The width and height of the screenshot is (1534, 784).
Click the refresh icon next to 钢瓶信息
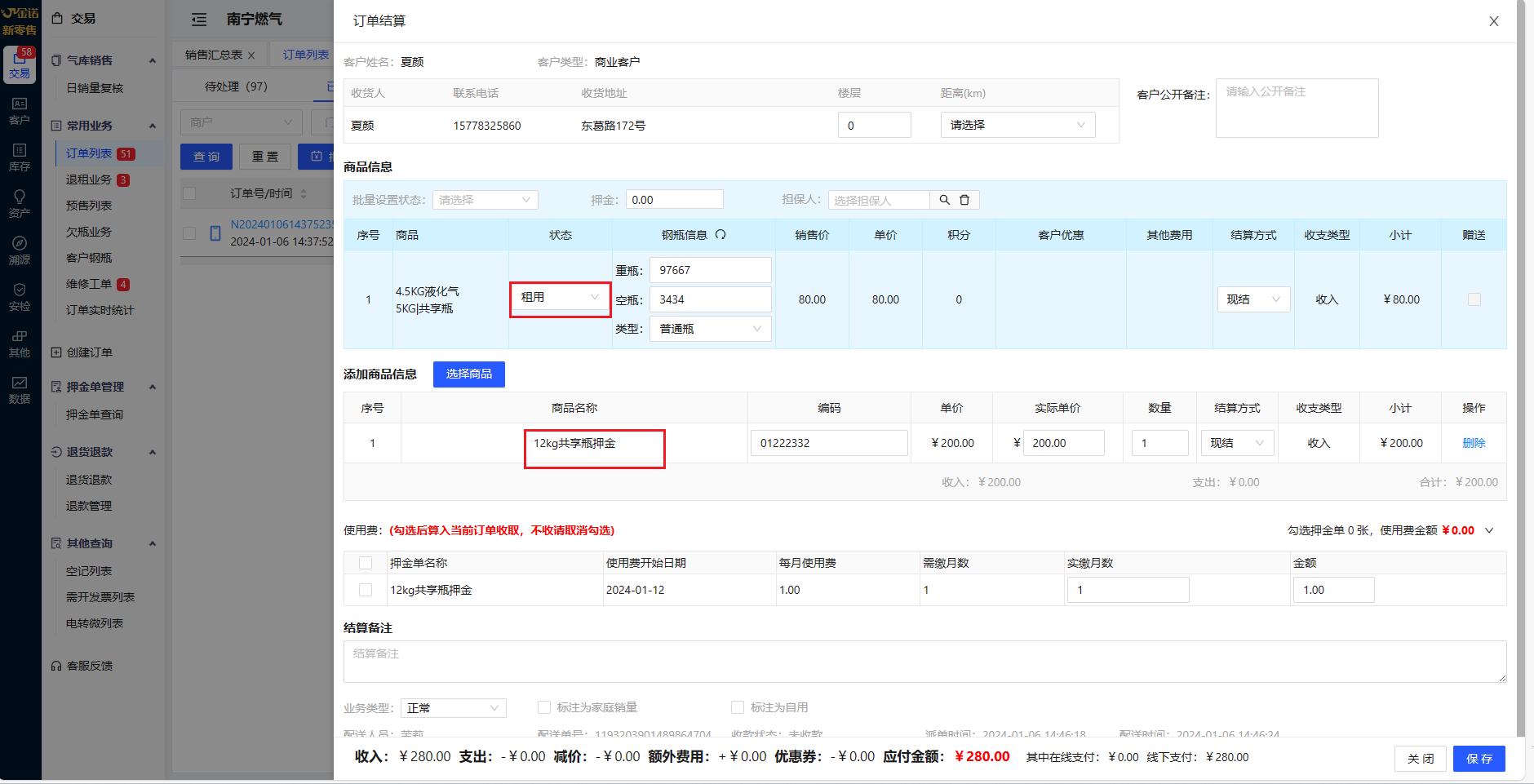pos(720,234)
